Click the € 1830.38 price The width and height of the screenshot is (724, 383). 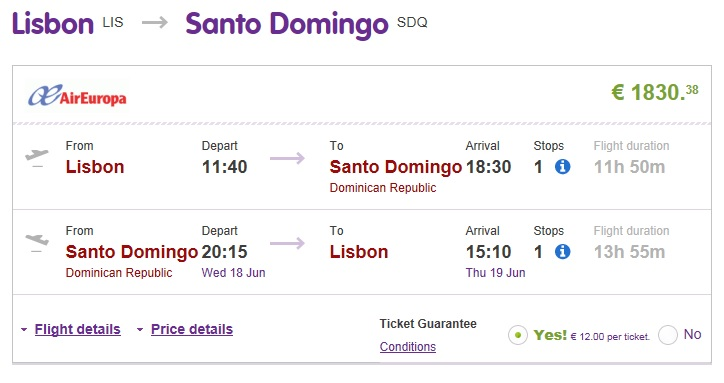coord(655,92)
